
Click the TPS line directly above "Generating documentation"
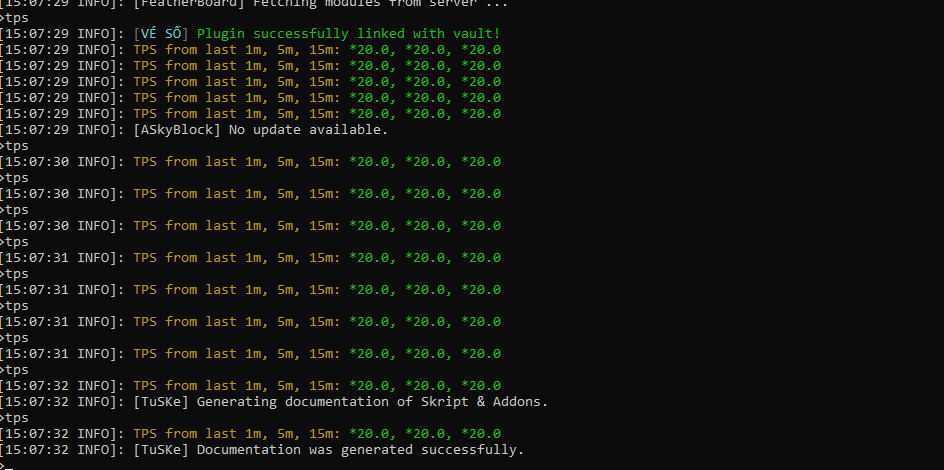pyautogui.click(x=317, y=386)
